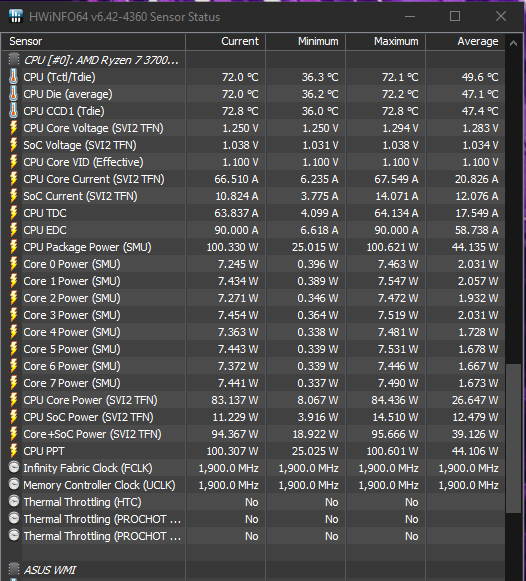
Task: Select the CPU PPT sensor row
Action: coord(253,451)
